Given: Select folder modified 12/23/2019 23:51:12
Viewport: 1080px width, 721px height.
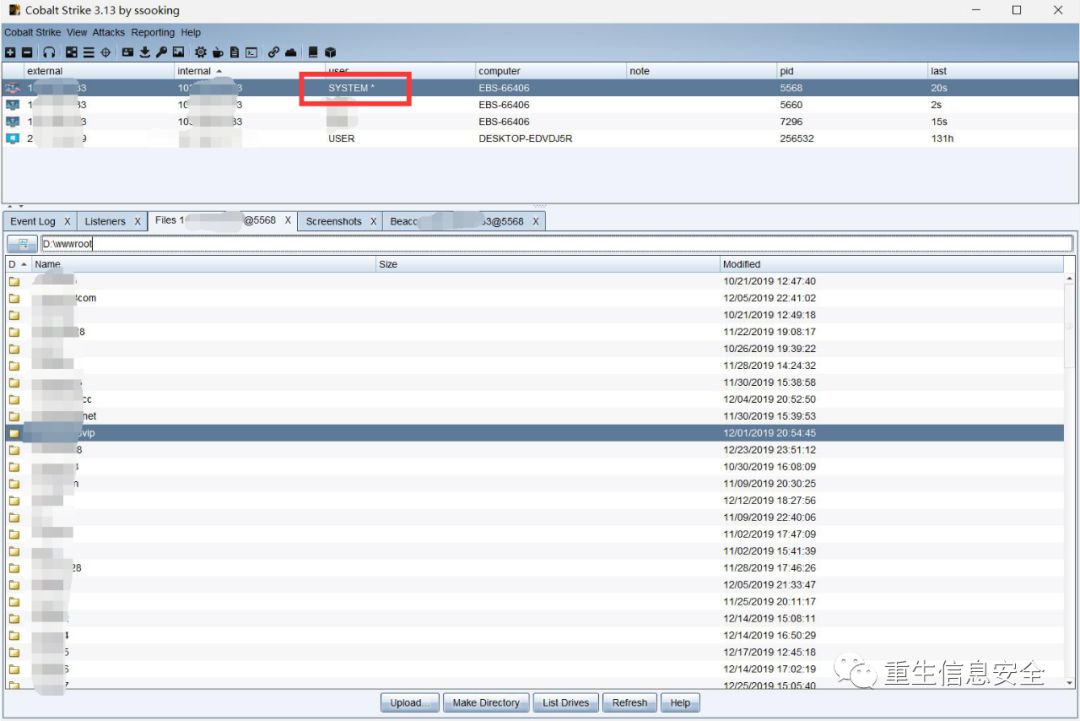Looking at the screenshot, I should [535, 450].
